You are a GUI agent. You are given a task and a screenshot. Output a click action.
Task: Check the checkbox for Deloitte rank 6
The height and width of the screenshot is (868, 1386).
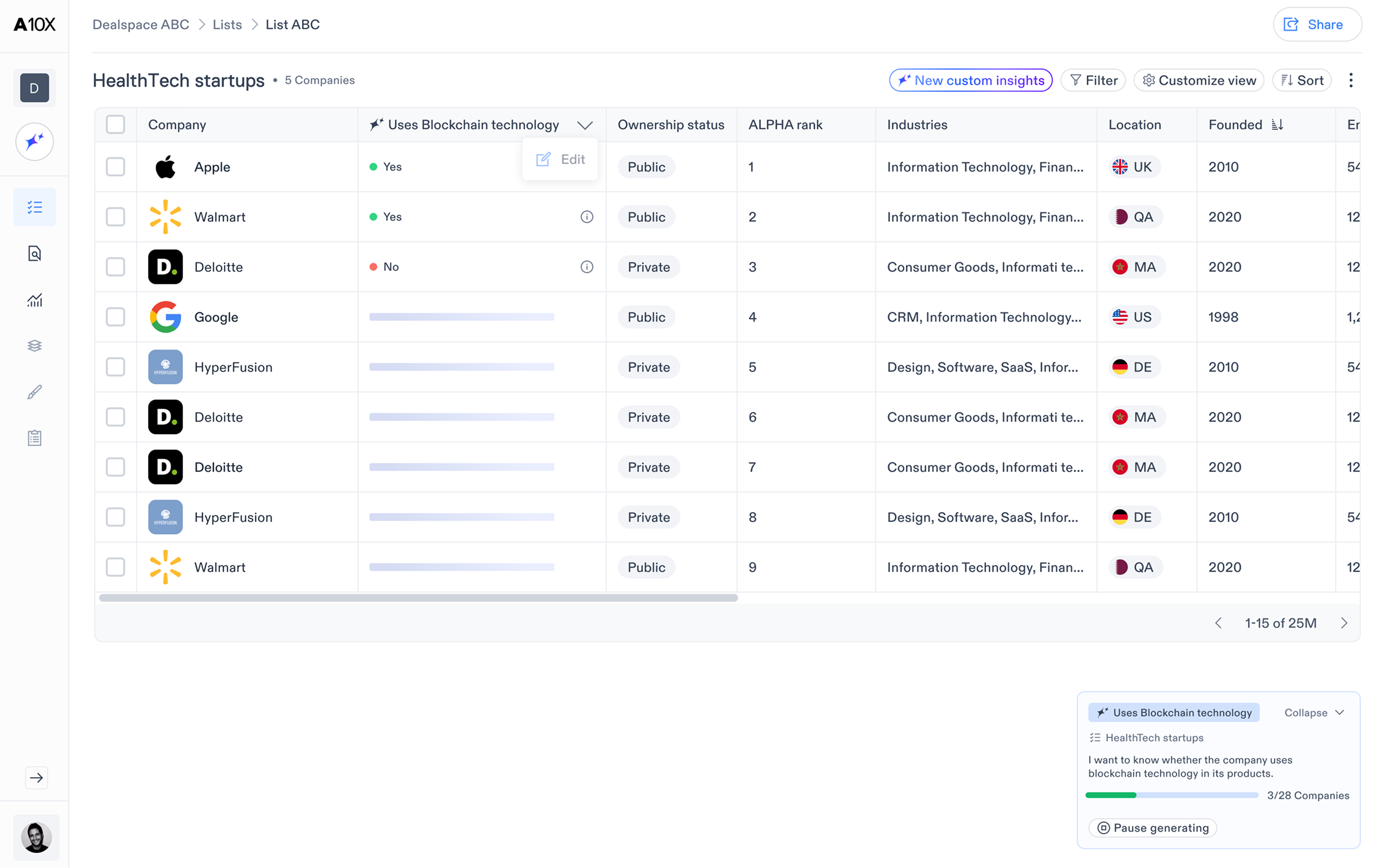[115, 417]
